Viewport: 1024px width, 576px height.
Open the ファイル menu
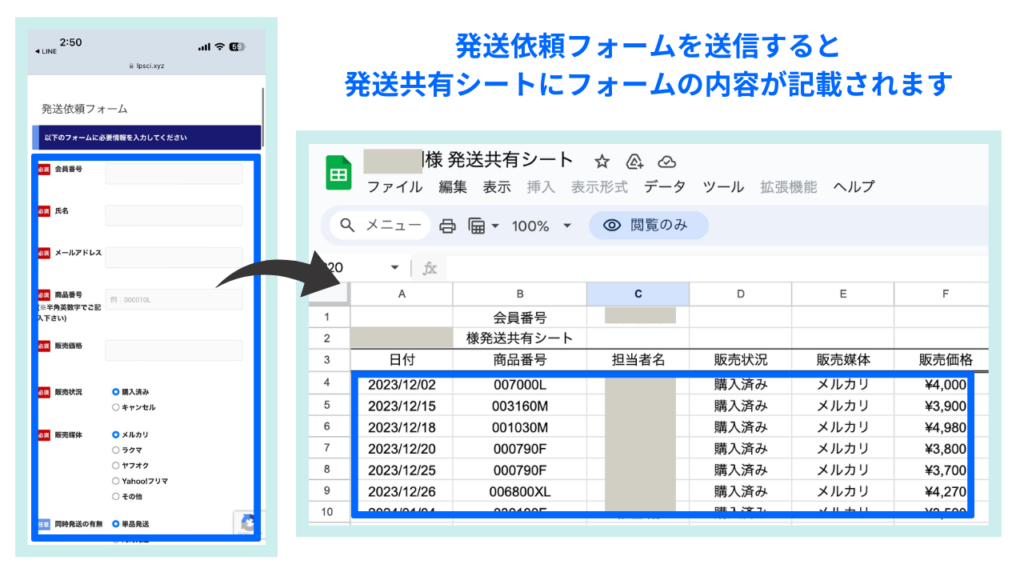click(x=394, y=187)
